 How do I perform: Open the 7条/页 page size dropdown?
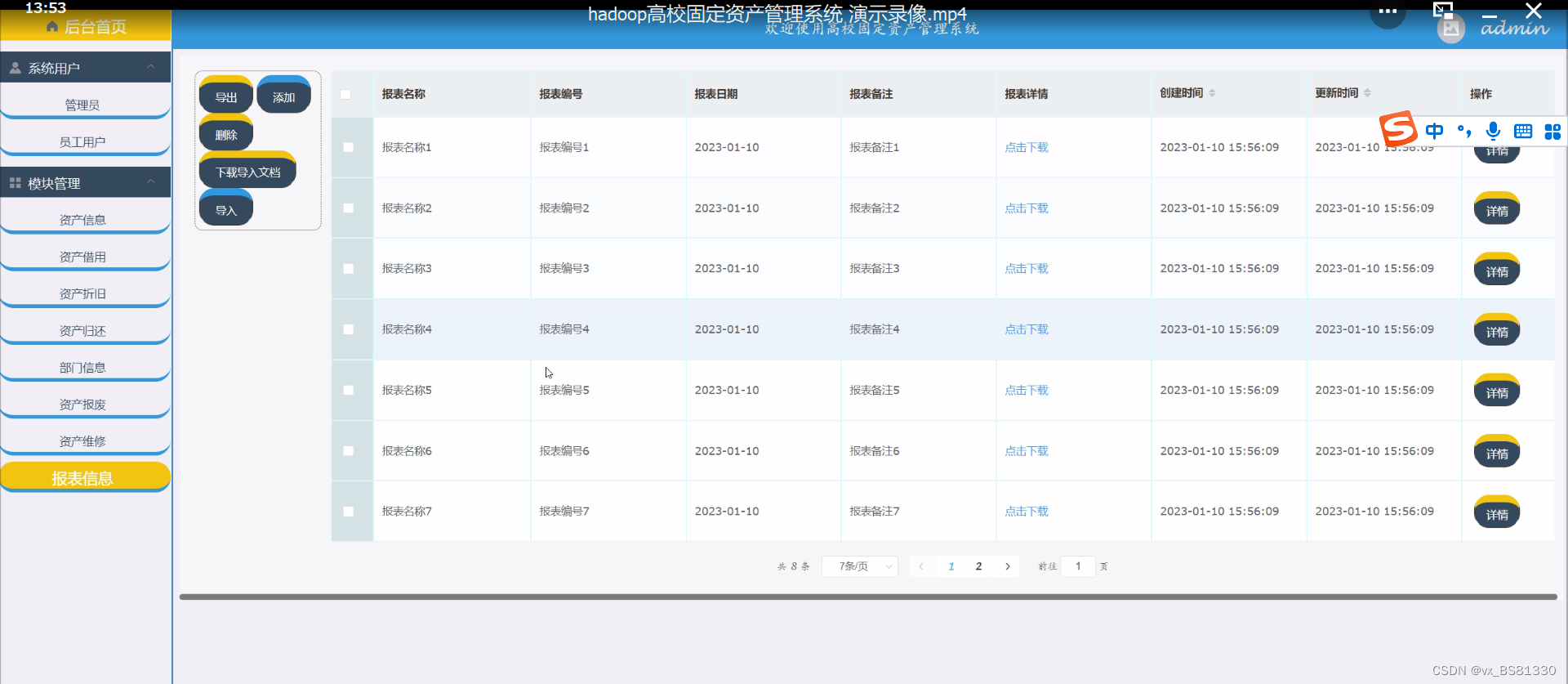(860, 566)
